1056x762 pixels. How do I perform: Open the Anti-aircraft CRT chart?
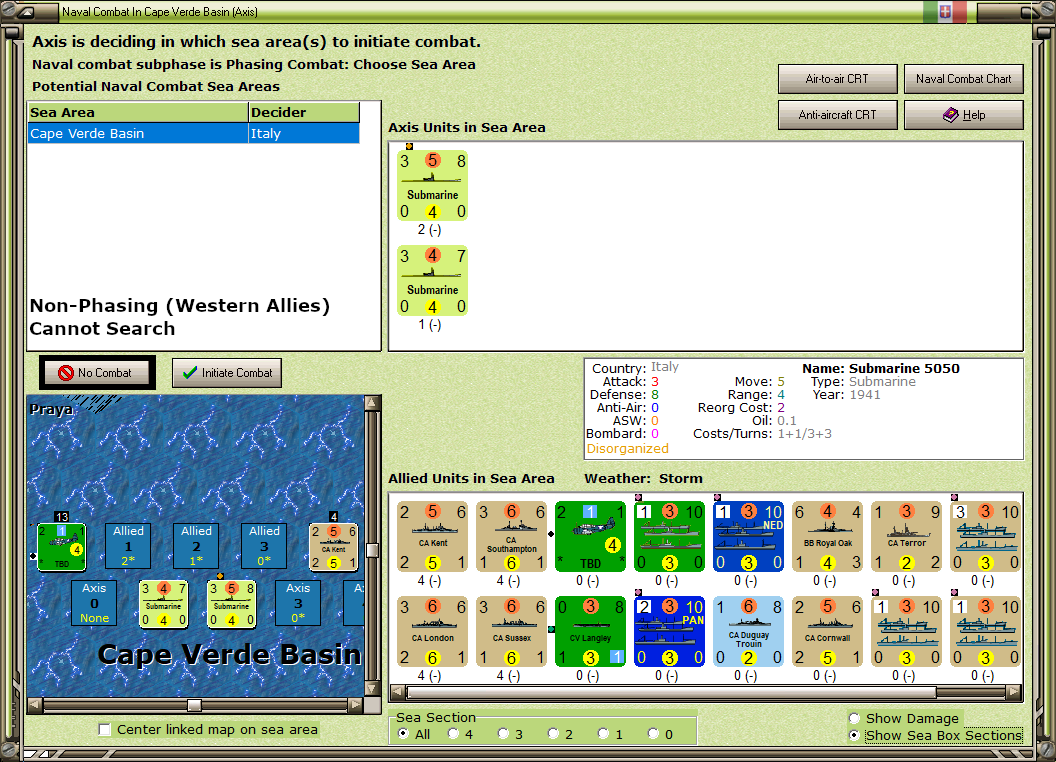[837, 115]
